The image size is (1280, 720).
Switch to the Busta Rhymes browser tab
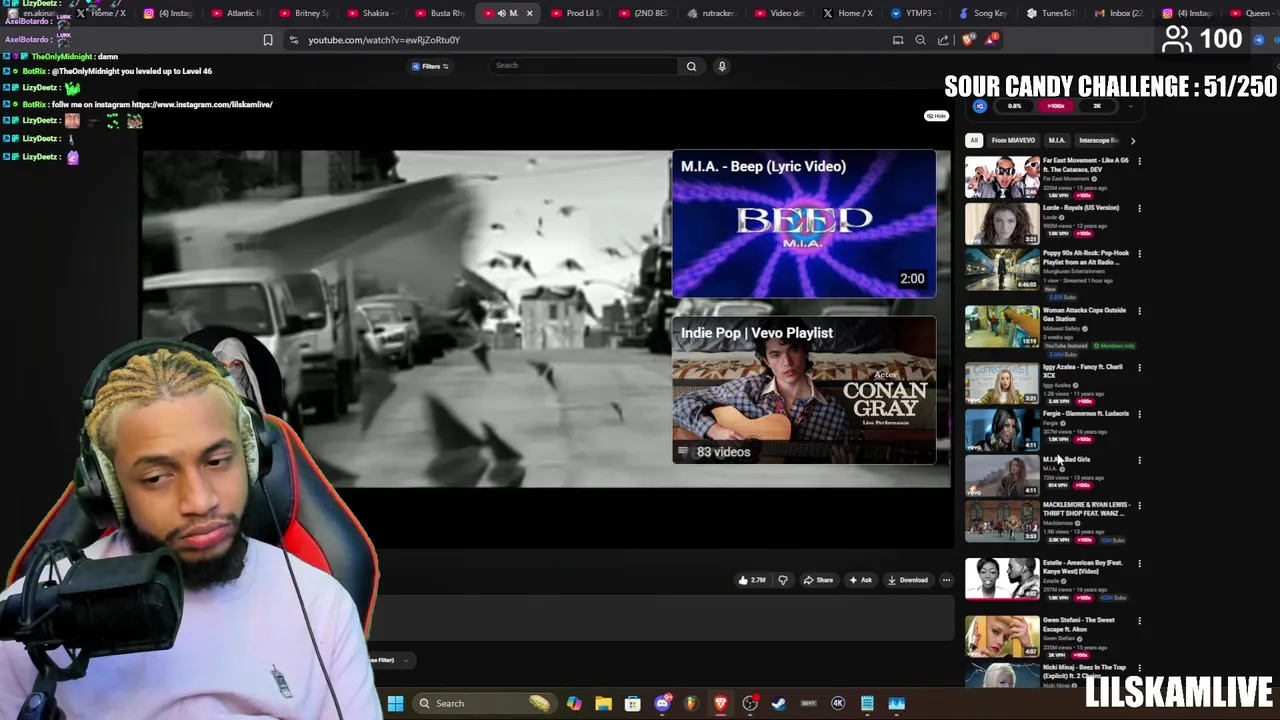440,13
